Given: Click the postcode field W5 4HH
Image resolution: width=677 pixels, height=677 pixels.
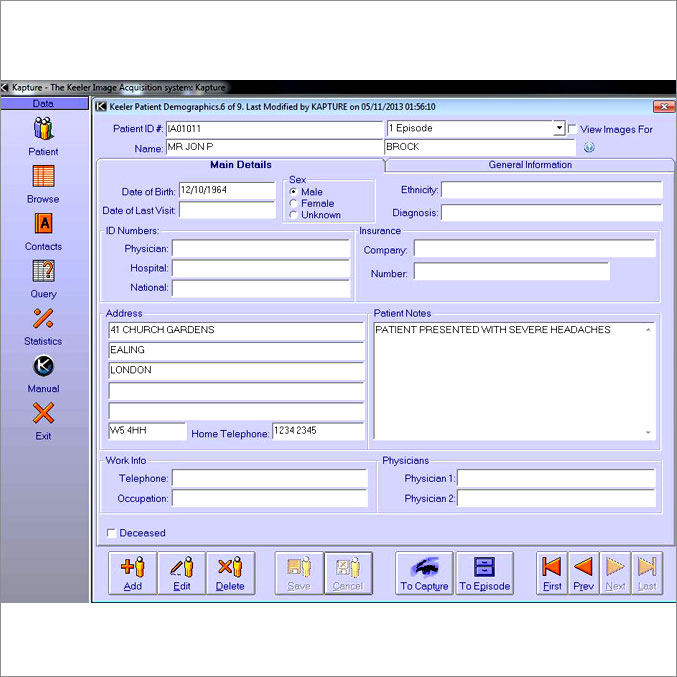Looking at the screenshot, I should [147, 431].
